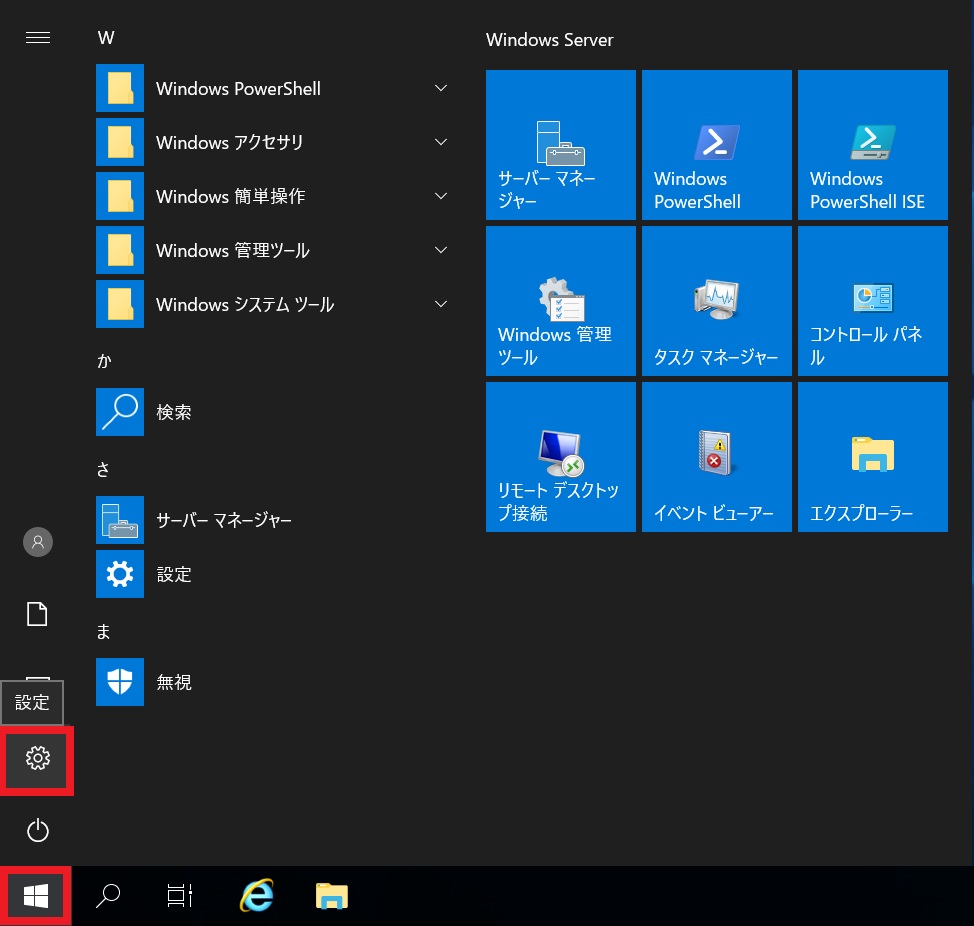
Task: Click the 検索 magnifier icon in app list
Action: (120, 412)
